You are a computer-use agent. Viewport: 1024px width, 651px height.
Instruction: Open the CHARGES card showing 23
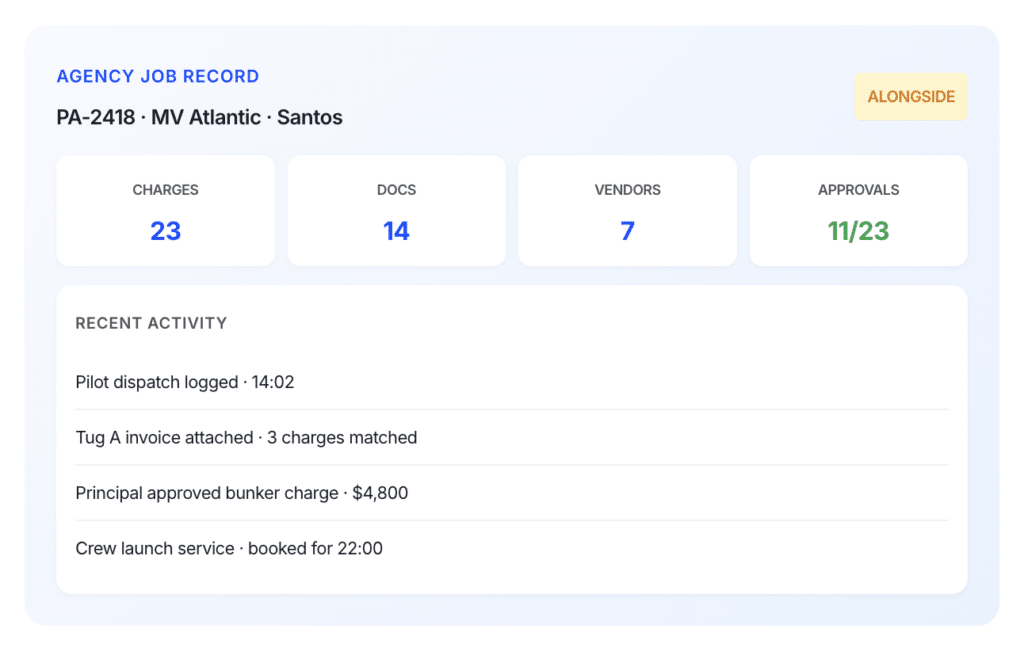[165, 210]
